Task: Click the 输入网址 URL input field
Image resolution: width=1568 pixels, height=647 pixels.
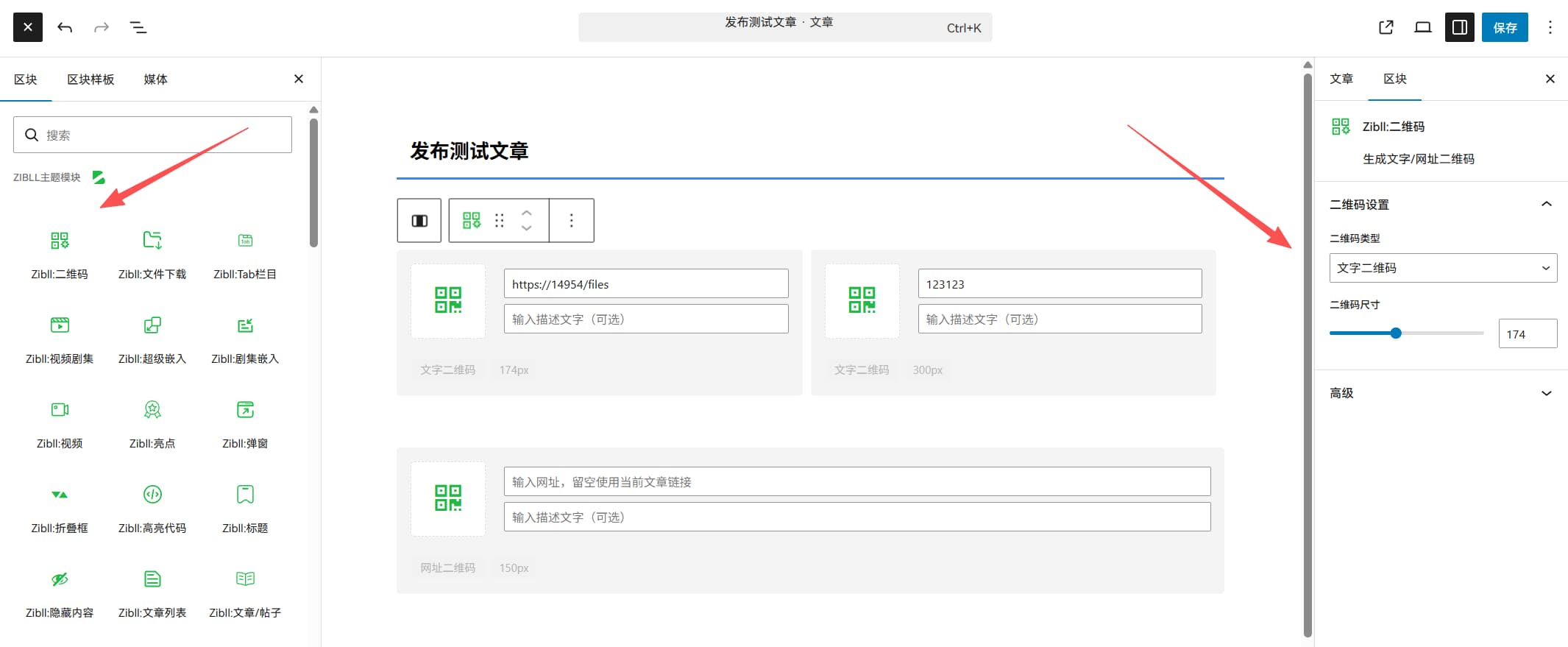Action: click(857, 481)
